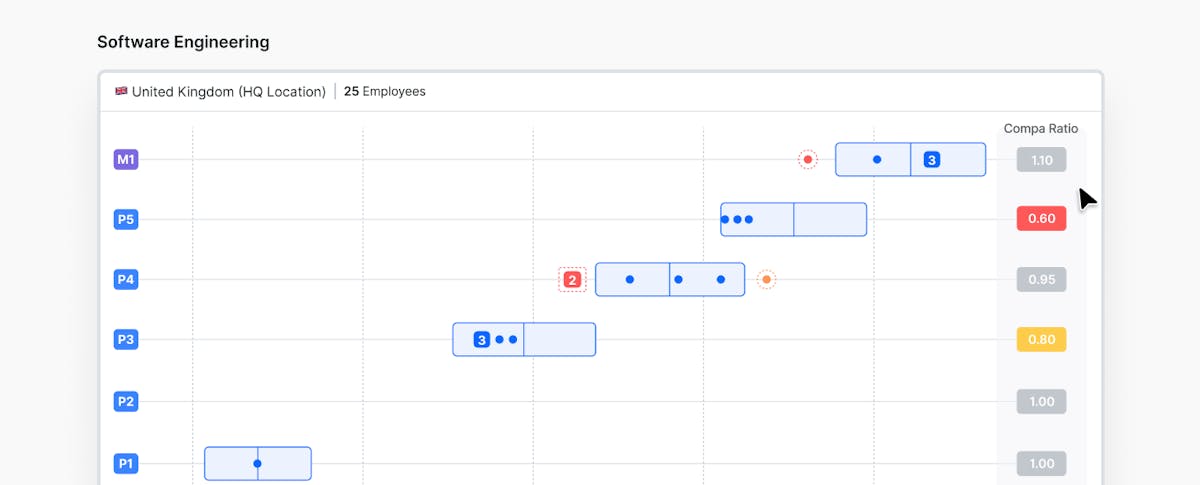Open the blue cluster of 3 in P3 band
This screenshot has height=485, width=1200.
[481, 339]
